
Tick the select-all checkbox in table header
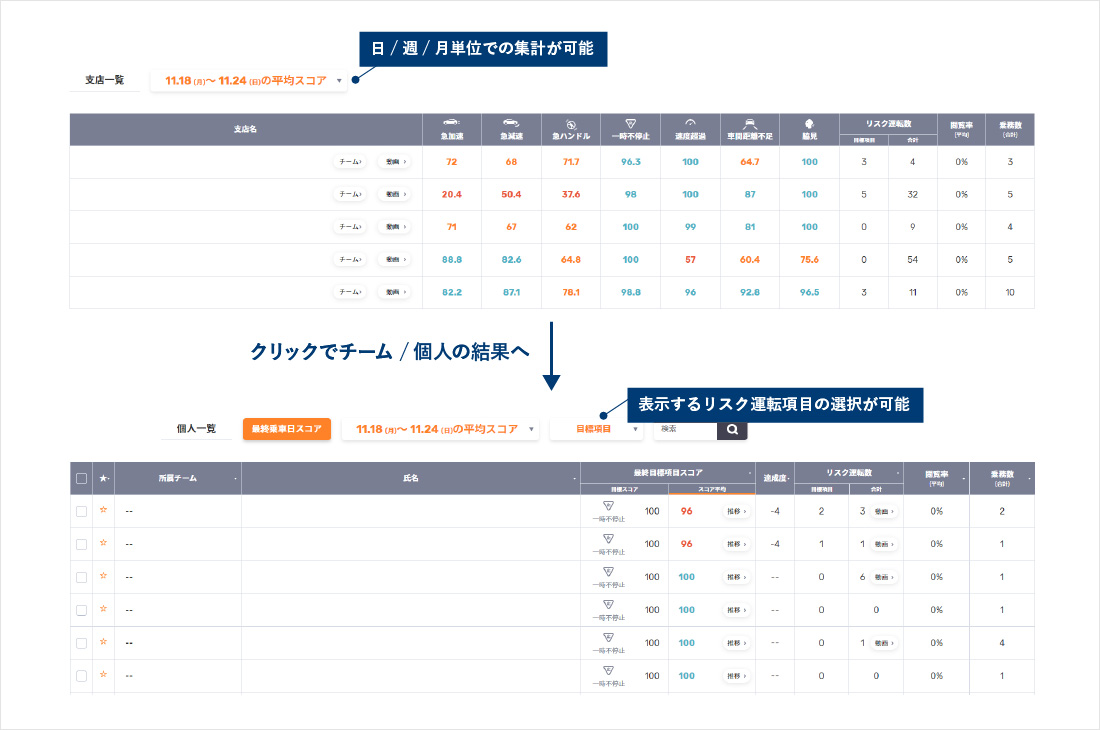coord(81,478)
